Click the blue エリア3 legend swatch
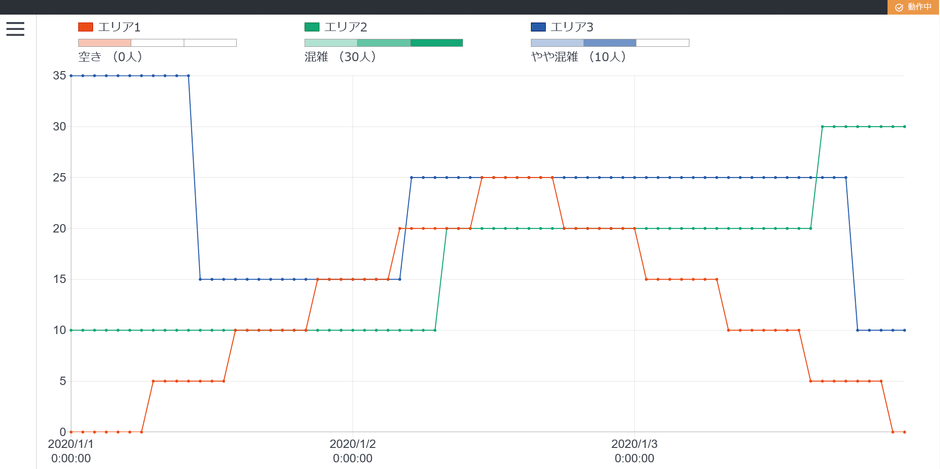 tap(538, 27)
